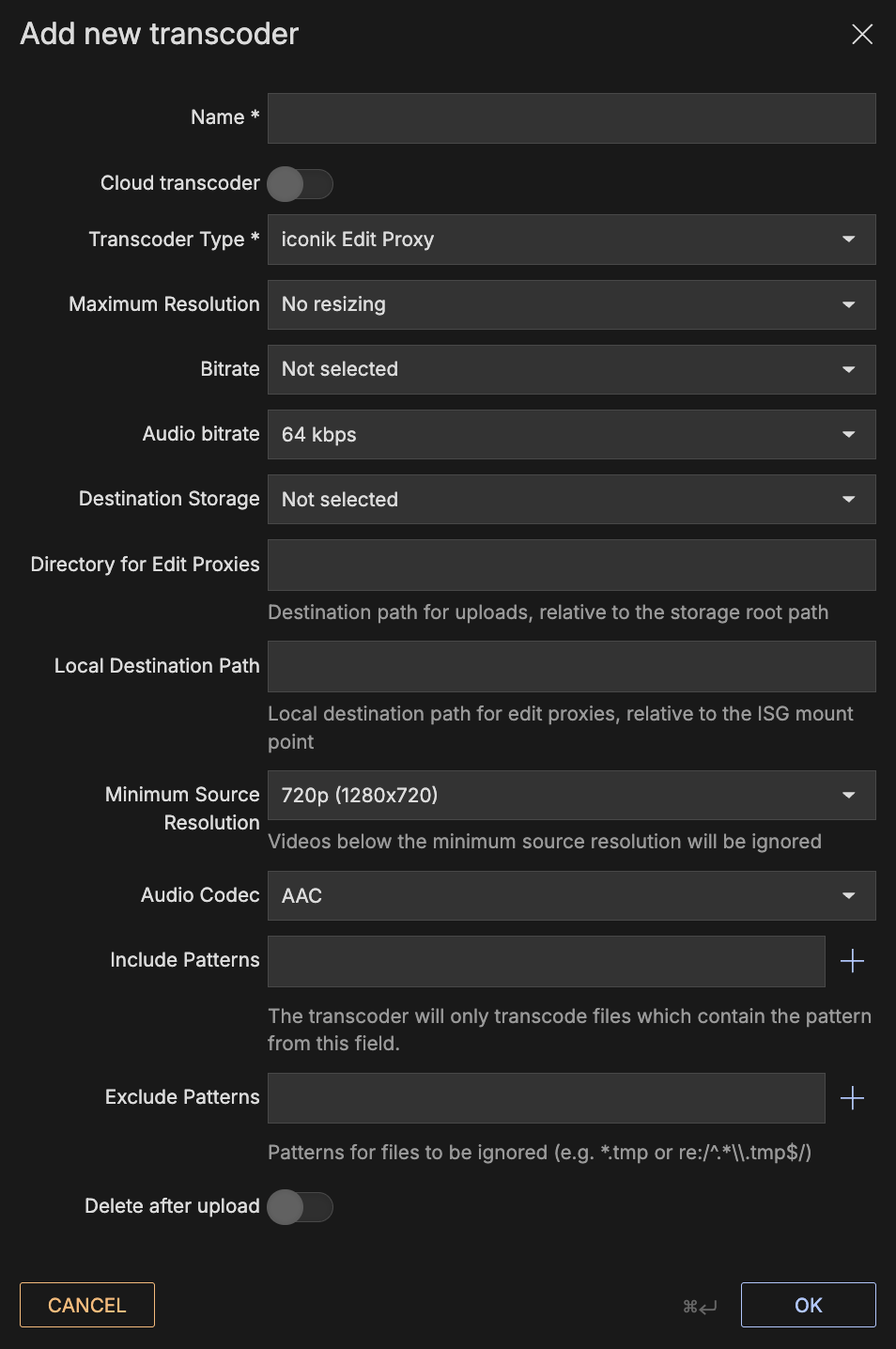This screenshot has height=1349, width=896.
Task: Click into Local Destination Path field
Action: pyautogui.click(x=571, y=666)
